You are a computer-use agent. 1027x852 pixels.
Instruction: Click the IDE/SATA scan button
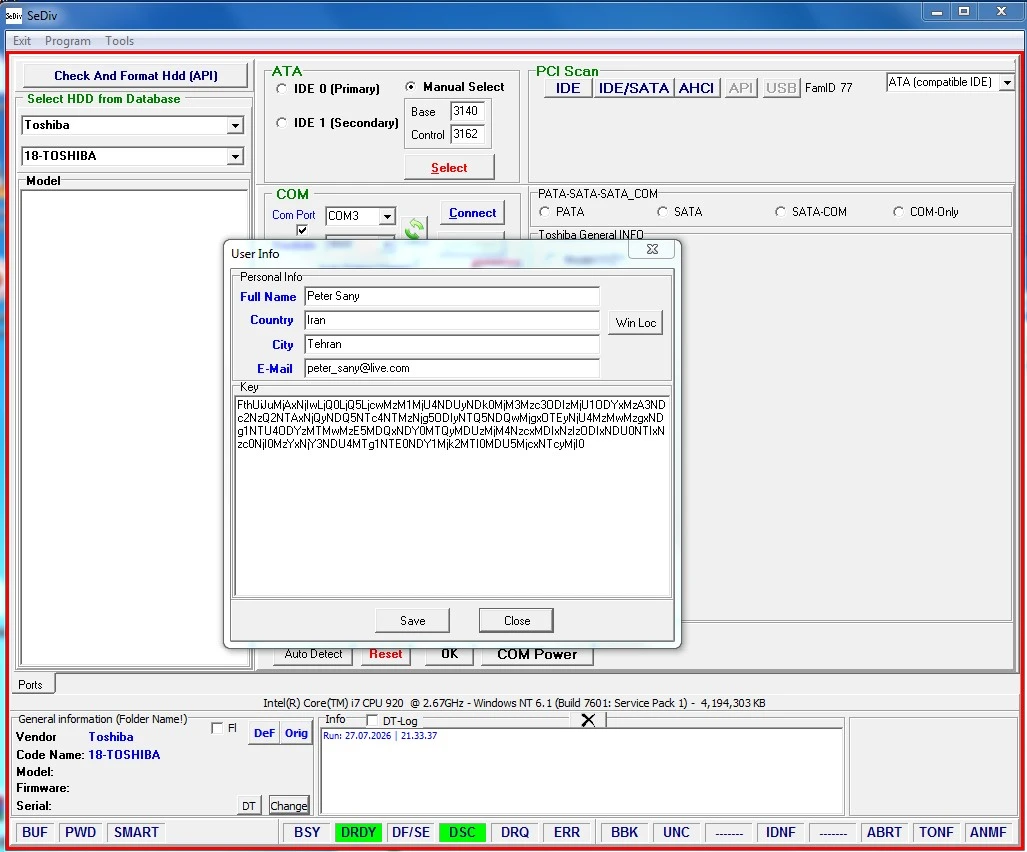(x=633, y=88)
